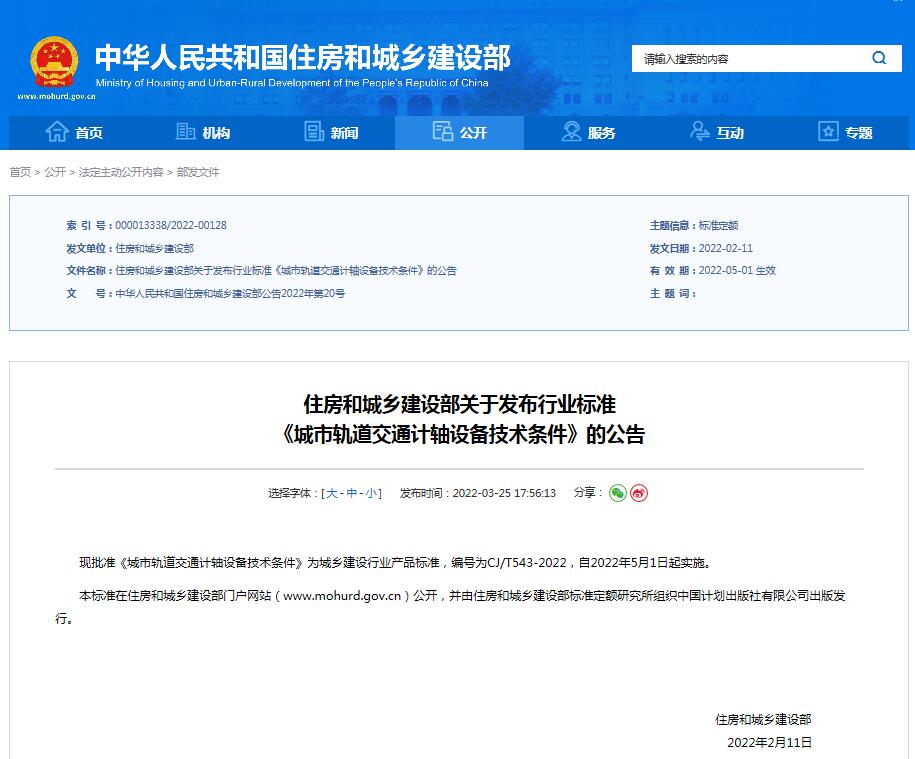
Task: Open the 首页 navigation tab
Action: (74, 132)
